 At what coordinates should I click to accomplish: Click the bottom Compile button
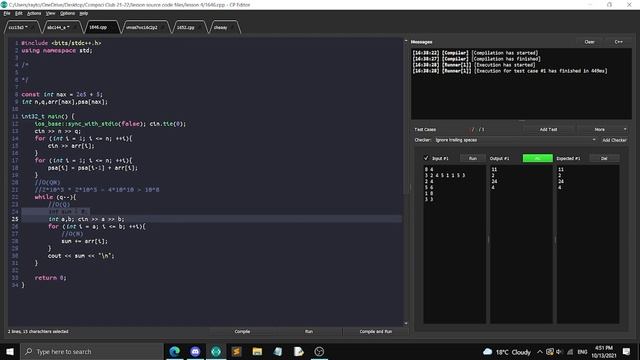point(242,331)
